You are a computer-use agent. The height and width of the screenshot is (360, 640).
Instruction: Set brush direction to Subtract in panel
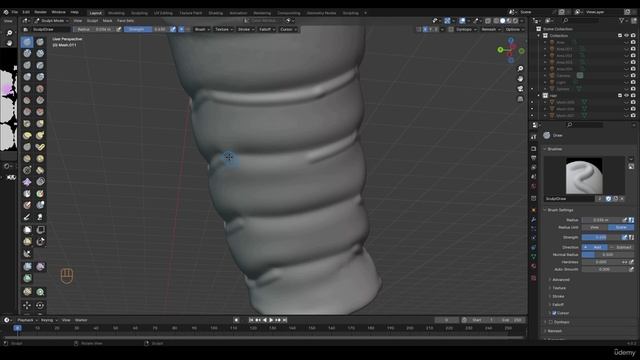(621, 247)
